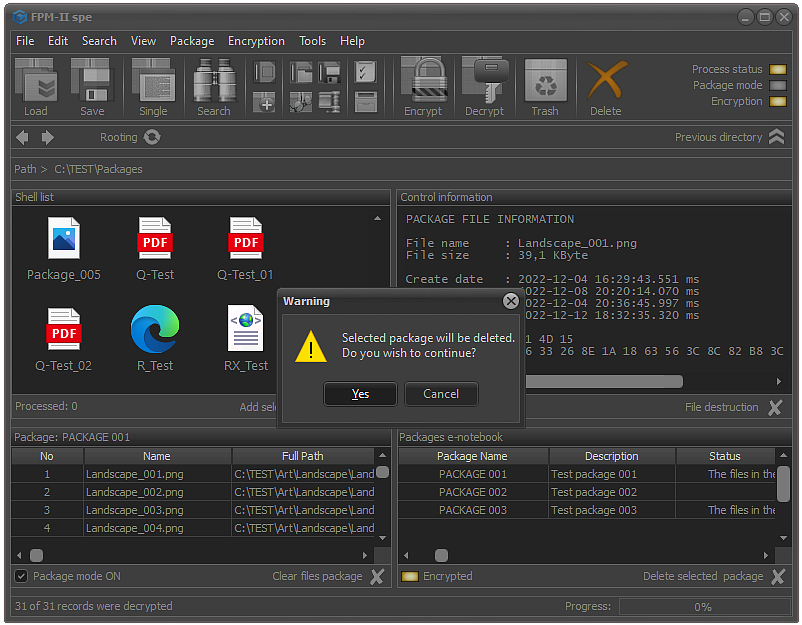Click the compress clamp toolbar icon
The height and width of the screenshot is (625, 802).
click(329, 102)
